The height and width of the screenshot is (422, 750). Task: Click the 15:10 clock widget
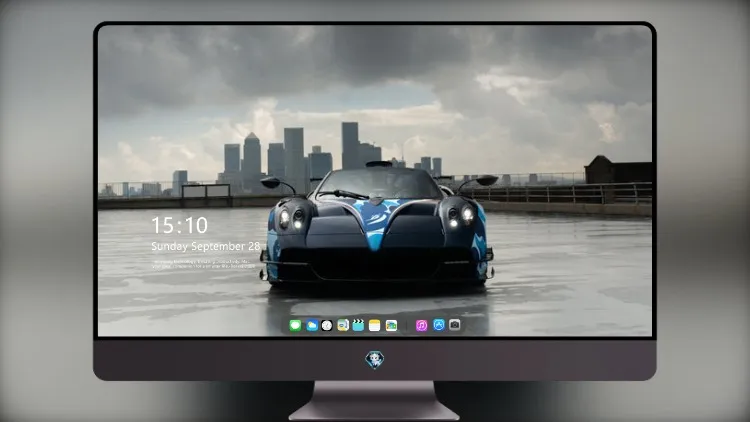179,225
